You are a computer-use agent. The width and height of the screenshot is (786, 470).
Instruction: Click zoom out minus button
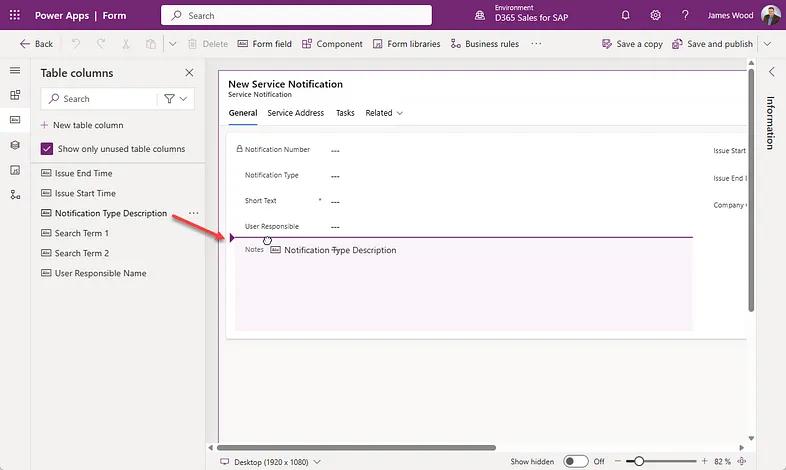(618, 461)
